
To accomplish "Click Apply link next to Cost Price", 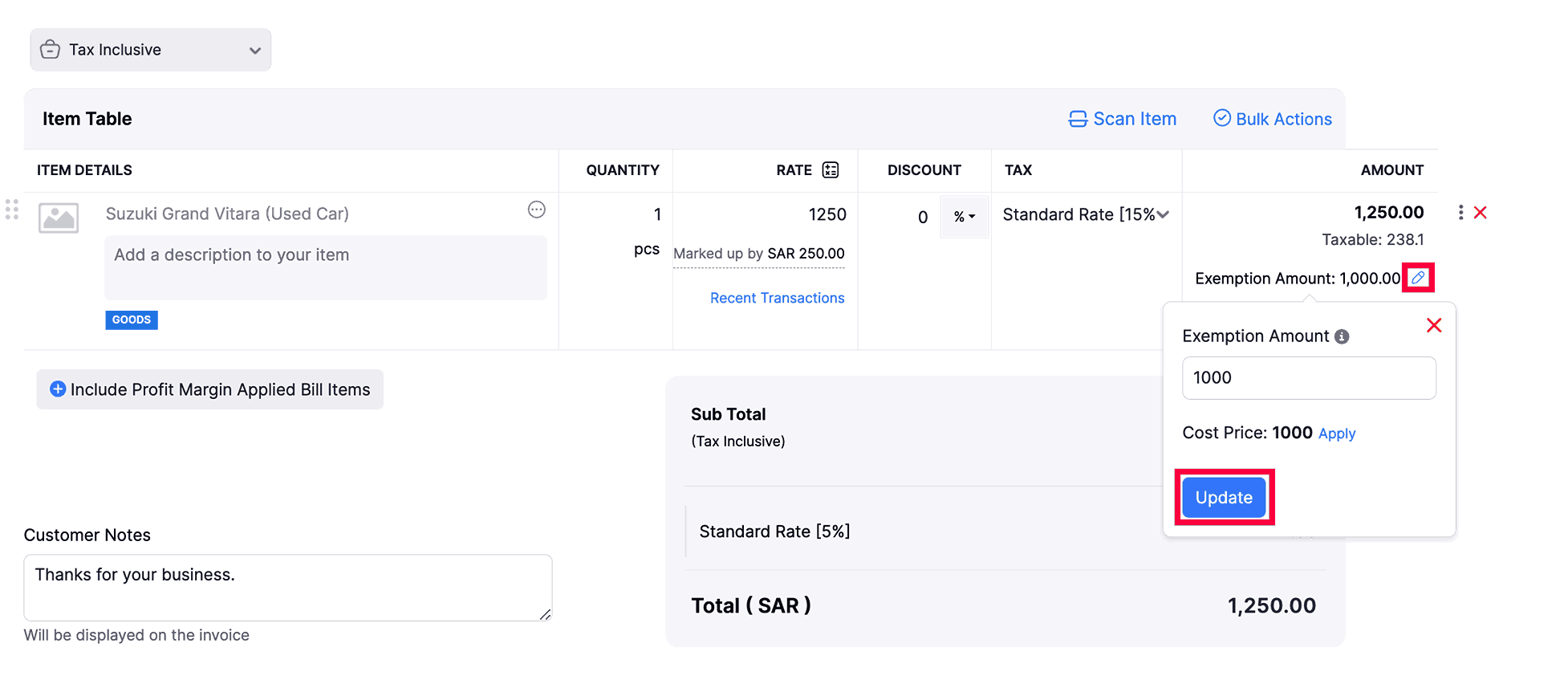I will coord(1337,434).
